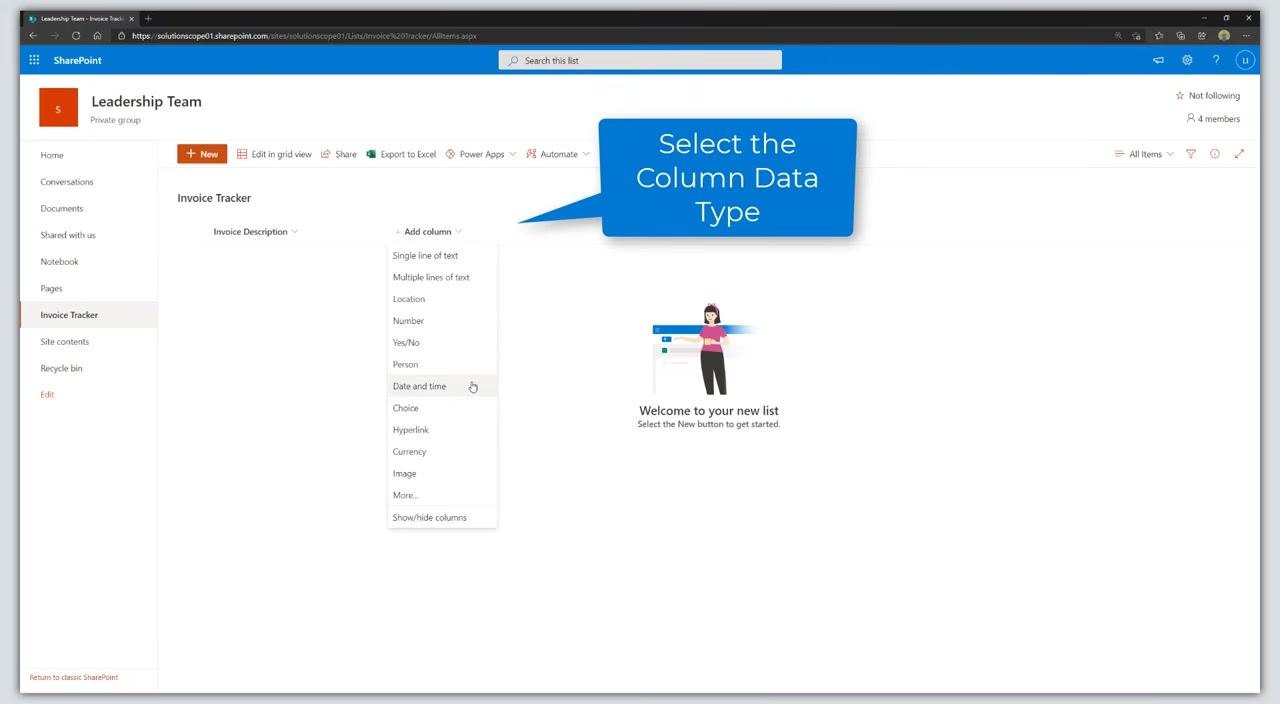Screen dimensions: 1280x704
Task: Click the New item button
Action: (x=202, y=154)
